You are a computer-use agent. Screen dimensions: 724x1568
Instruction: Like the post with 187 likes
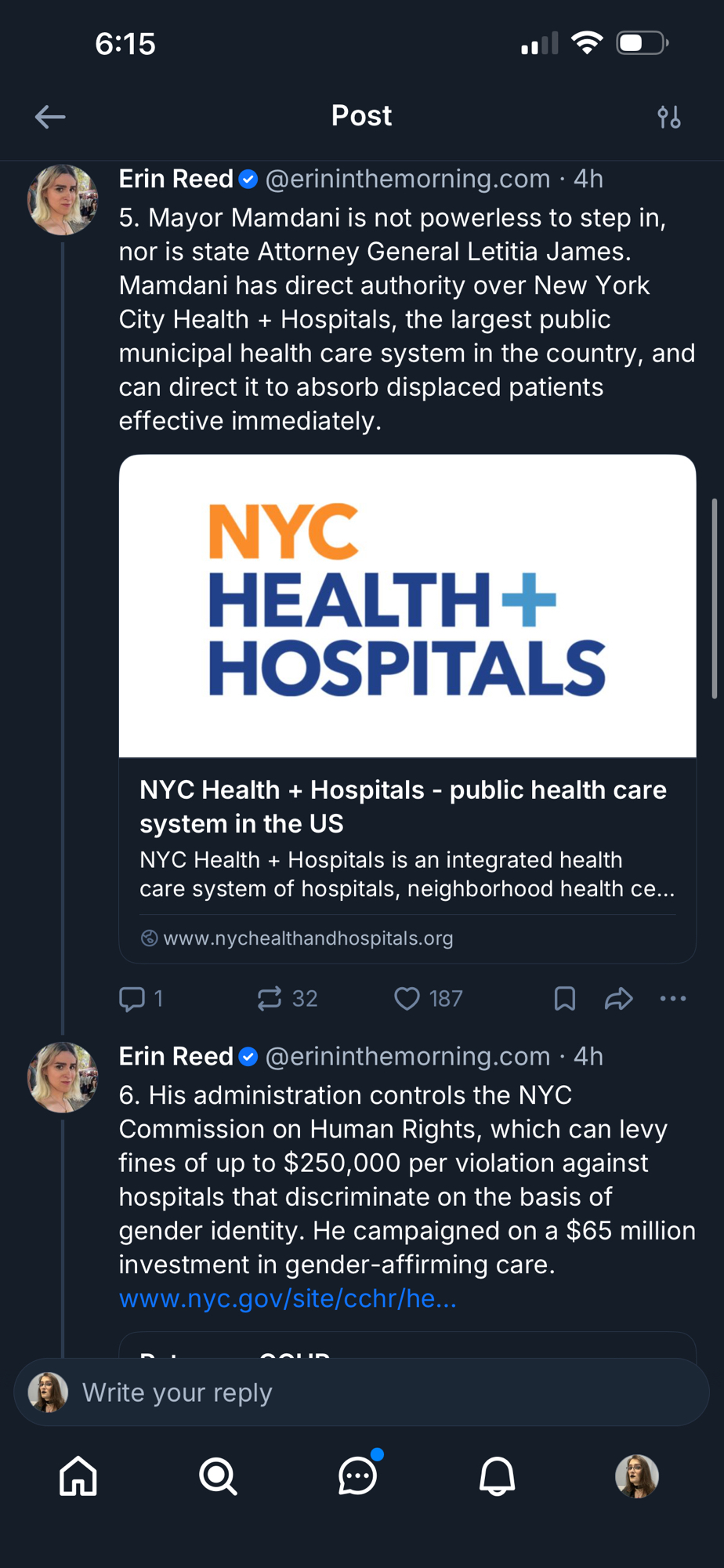tap(407, 998)
